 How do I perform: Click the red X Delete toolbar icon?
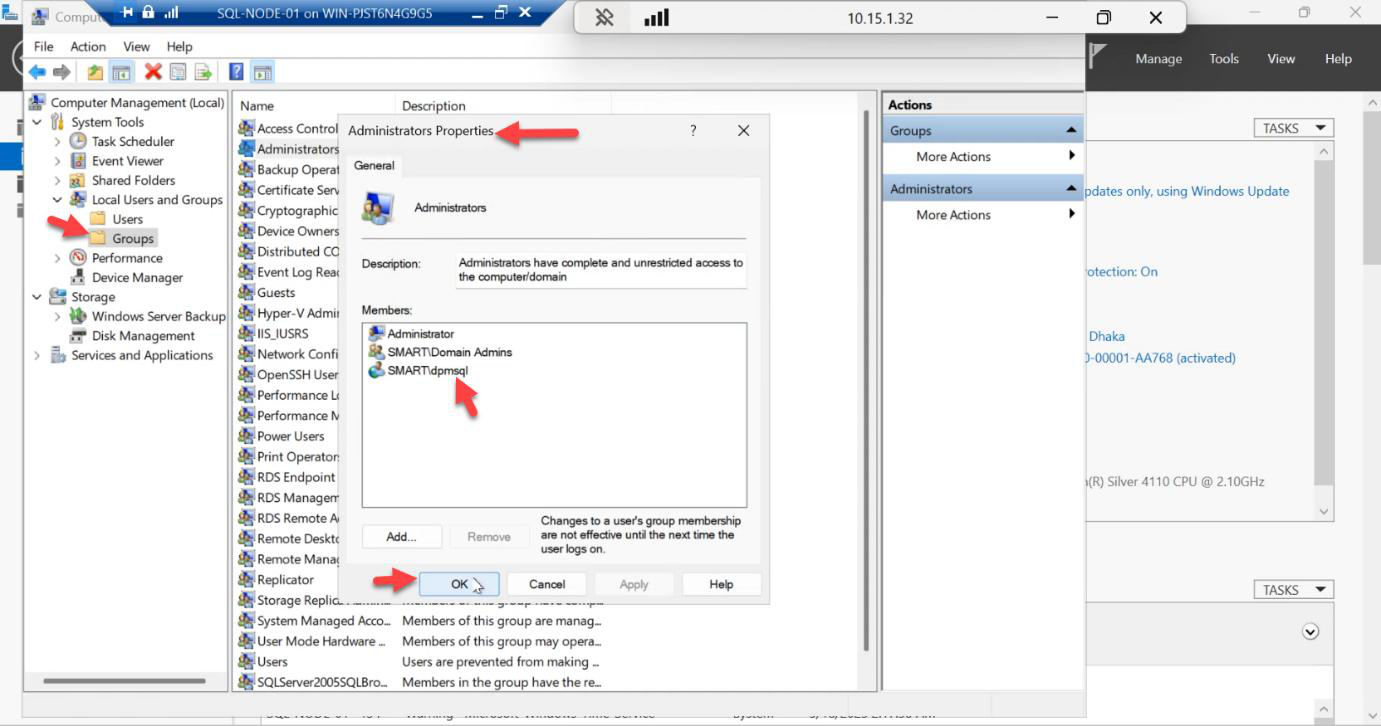(x=153, y=72)
